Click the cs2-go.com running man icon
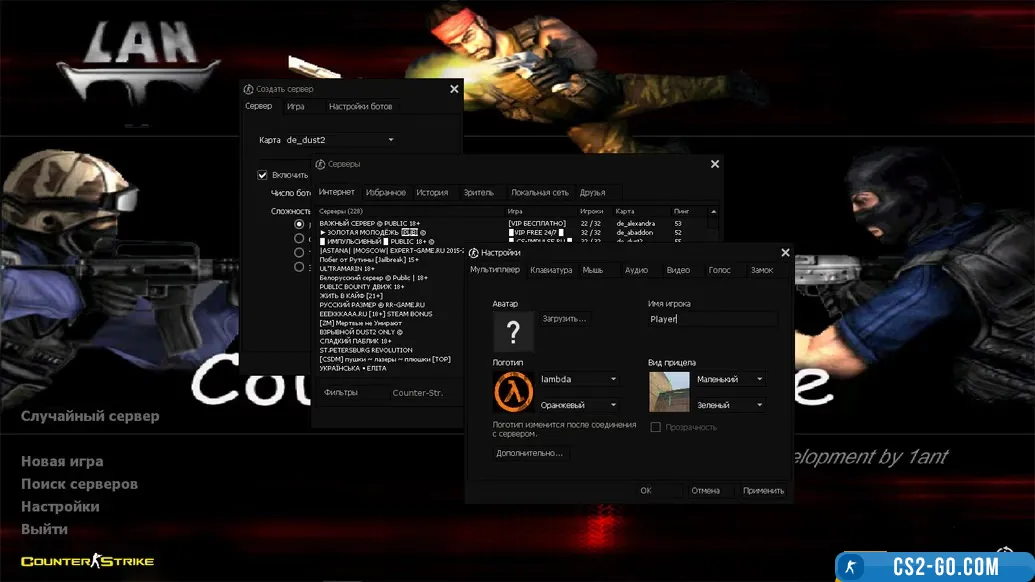Image resolution: width=1035 pixels, height=582 pixels. pos(851,566)
